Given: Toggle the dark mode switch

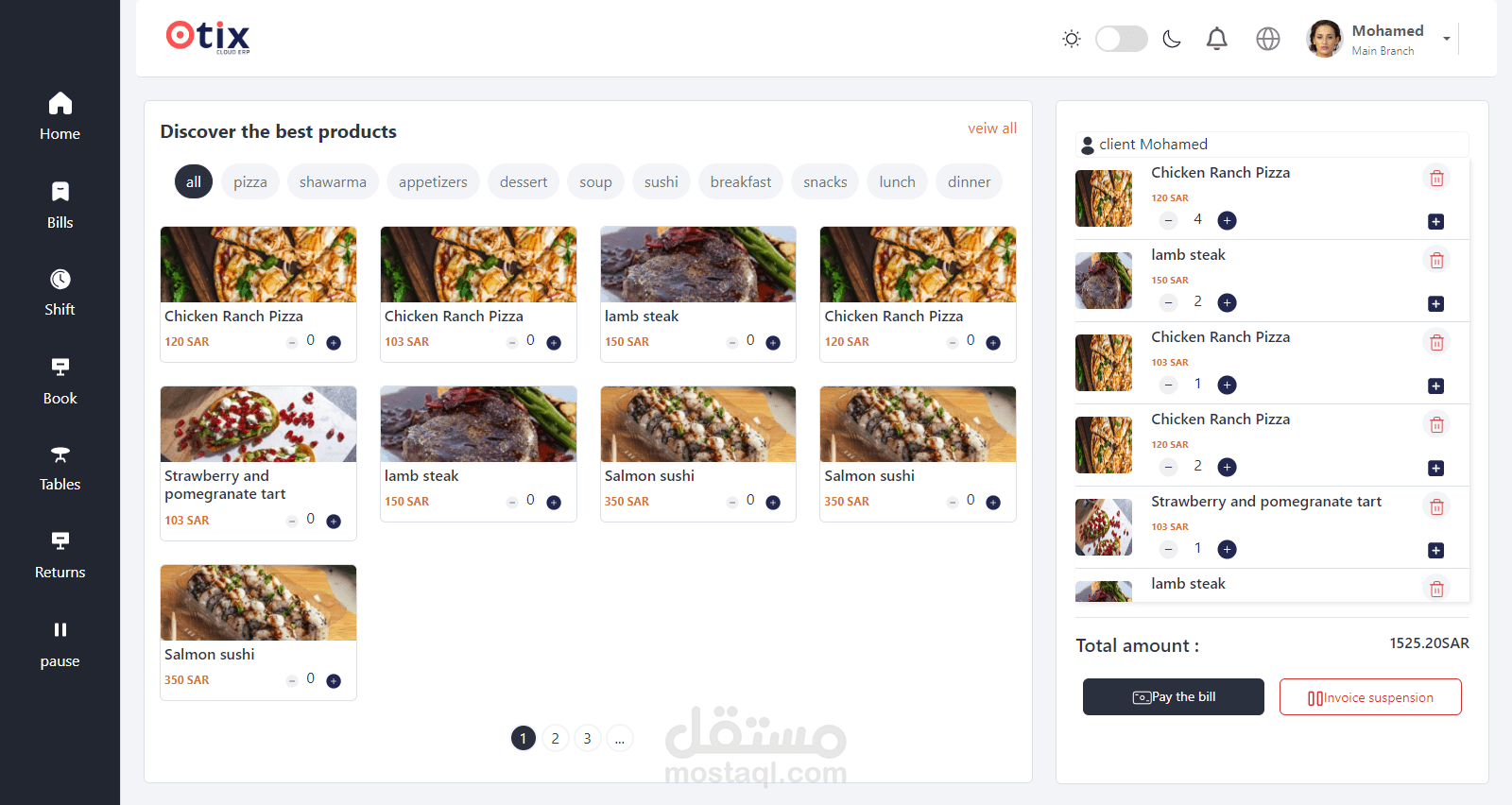Looking at the screenshot, I should [x=1121, y=39].
